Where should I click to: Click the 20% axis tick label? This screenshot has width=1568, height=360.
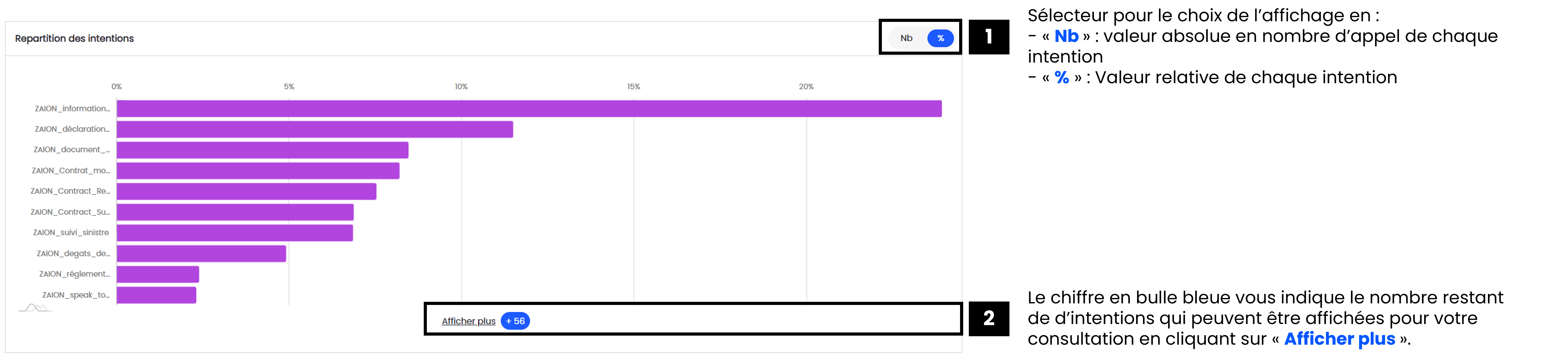click(806, 87)
